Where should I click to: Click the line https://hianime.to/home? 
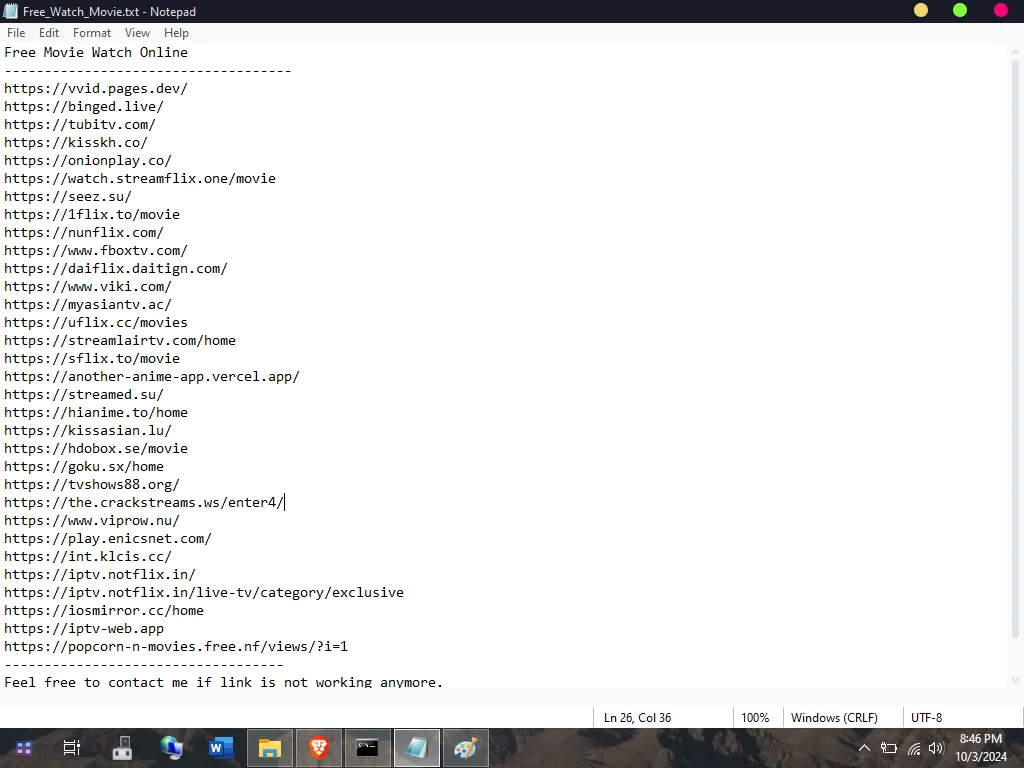pos(96,412)
